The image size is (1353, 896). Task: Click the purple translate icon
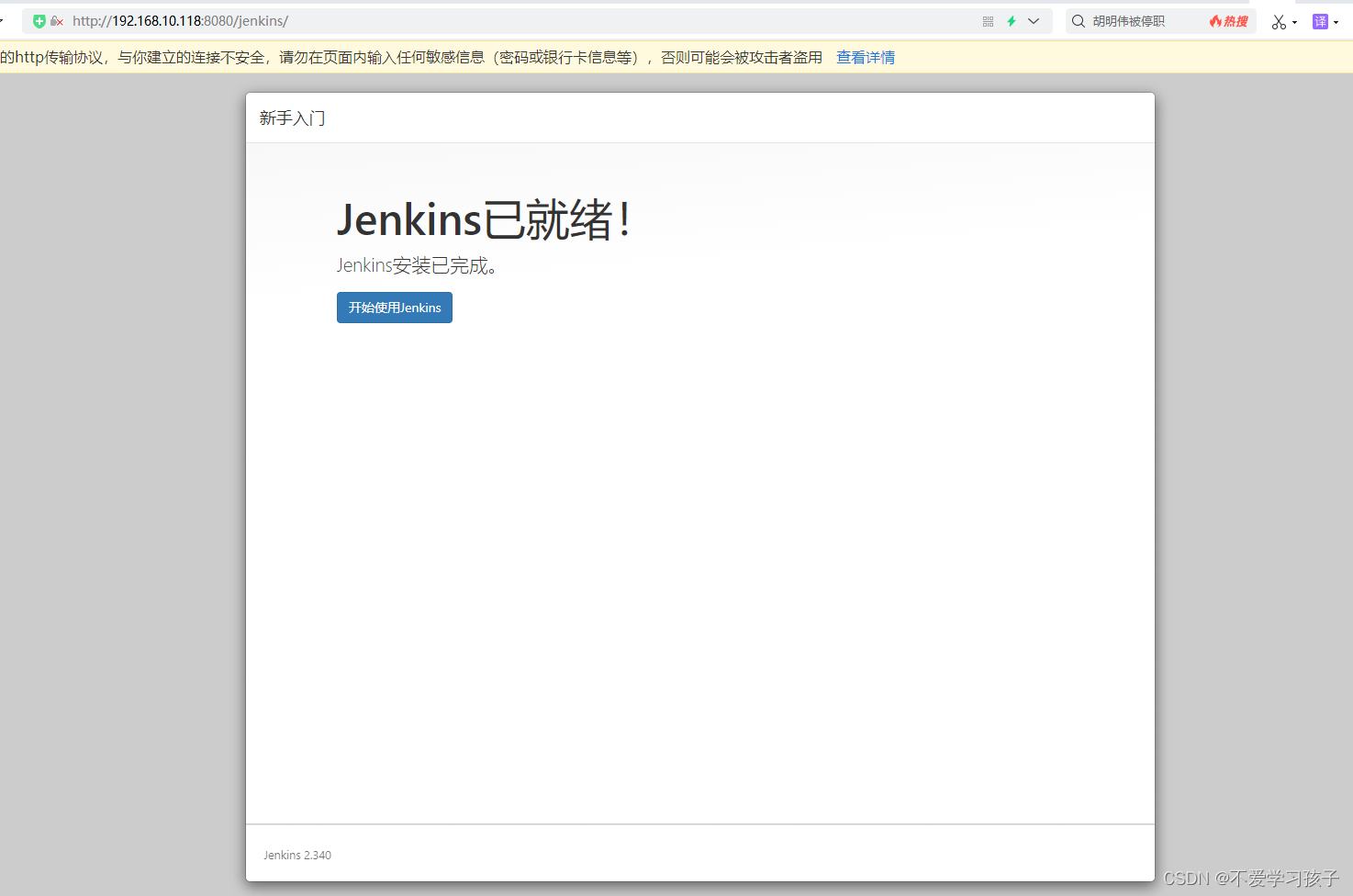pyautogui.click(x=1320, y=21)
